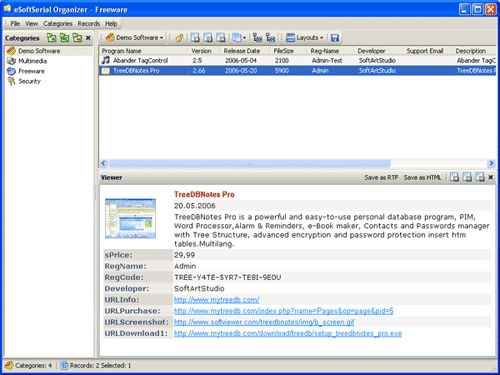Click the golden key icon in the toolbar
Viewport: 500px width, 375px height.
(x=179, y=38)
